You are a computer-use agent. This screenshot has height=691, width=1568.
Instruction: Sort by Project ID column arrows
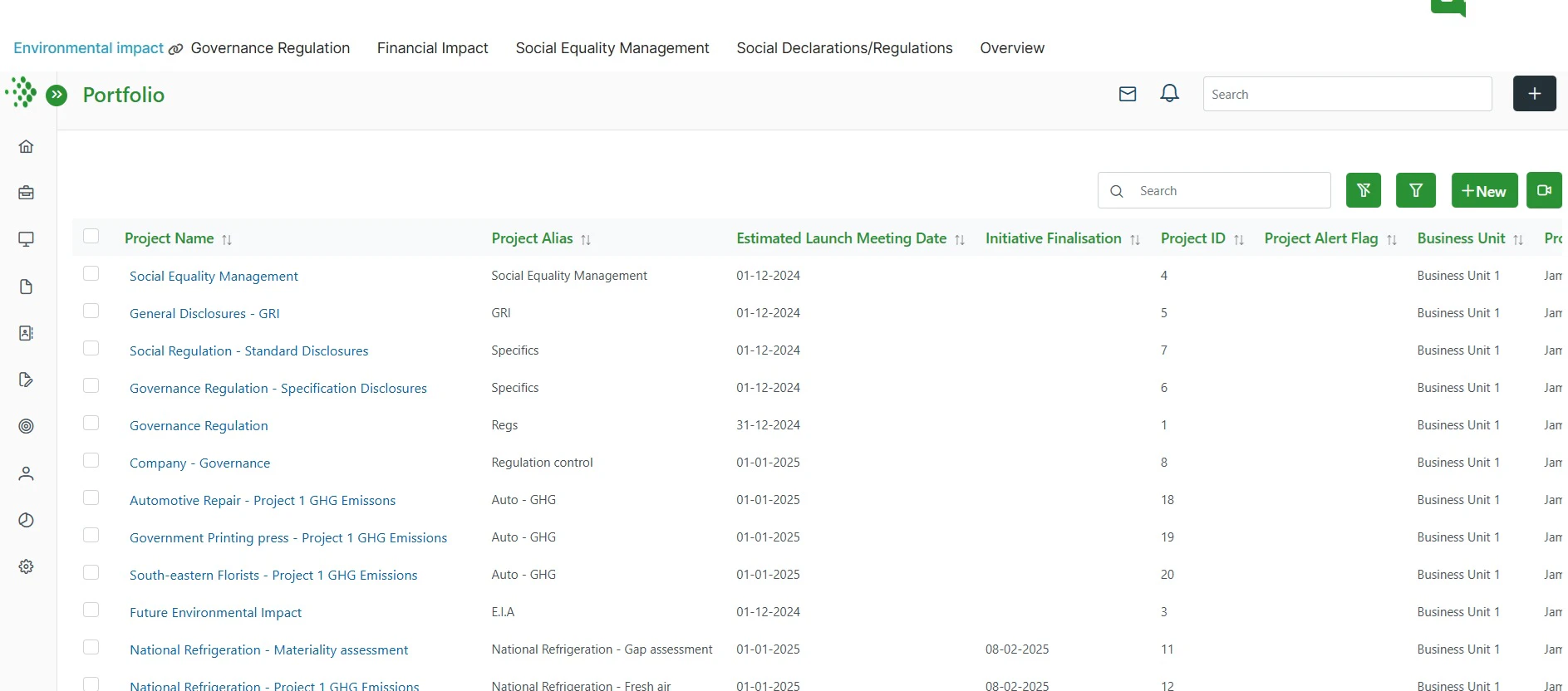[x=1239, y=239]
